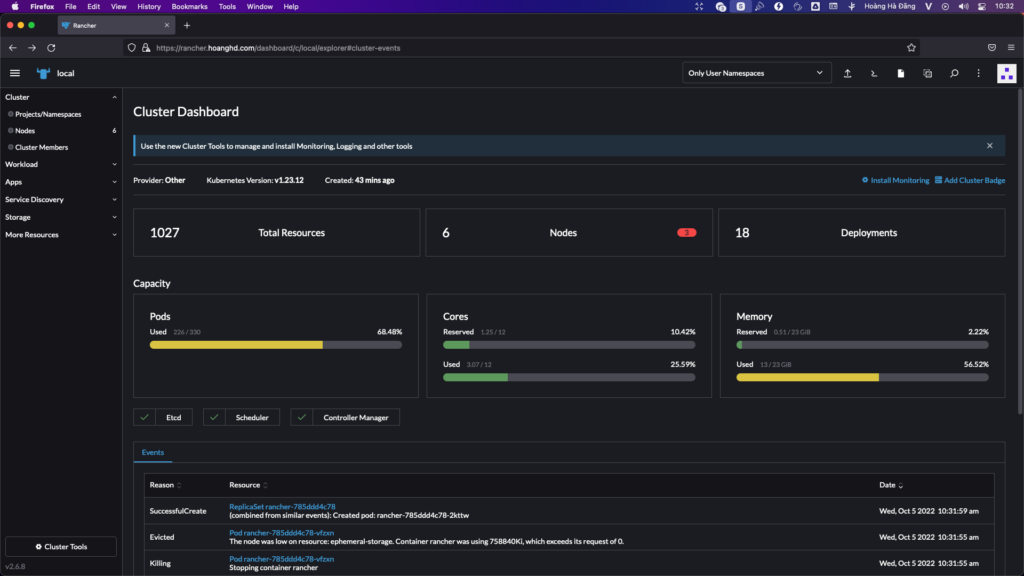Open Projects/Namespaces in sidebar

[48, 114]
